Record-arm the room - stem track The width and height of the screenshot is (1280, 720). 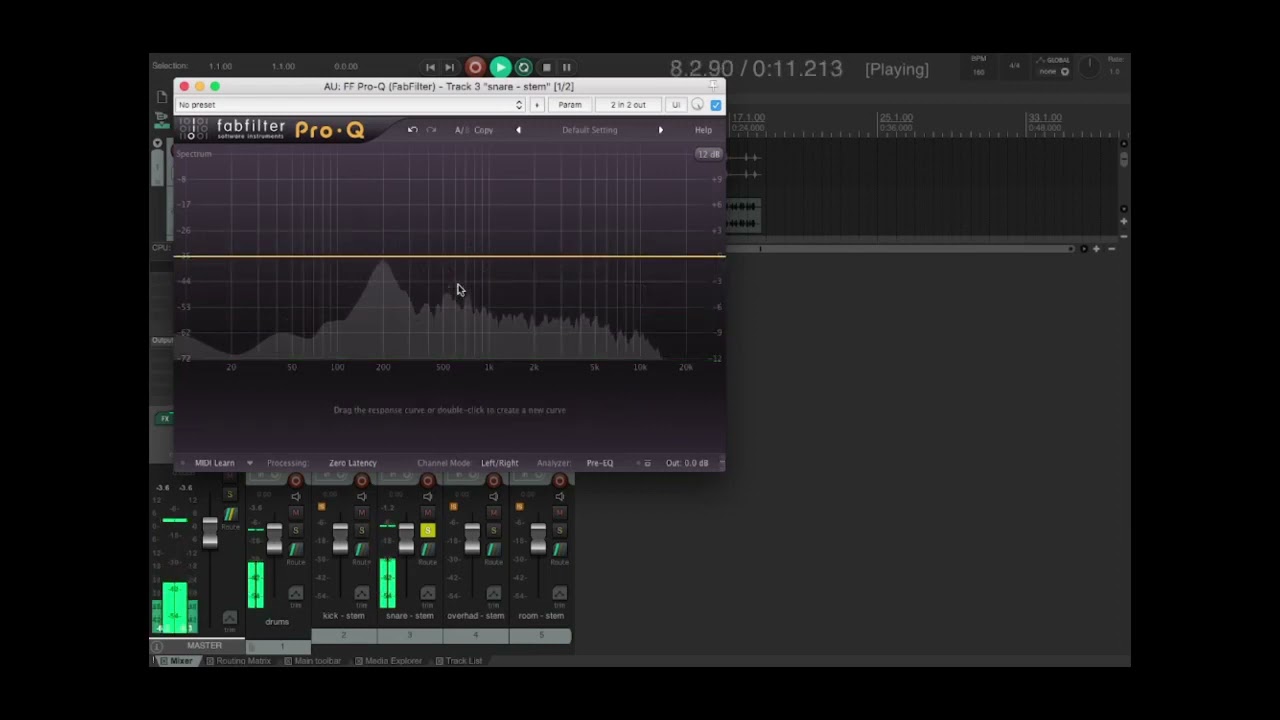click(x=559, y=481)
